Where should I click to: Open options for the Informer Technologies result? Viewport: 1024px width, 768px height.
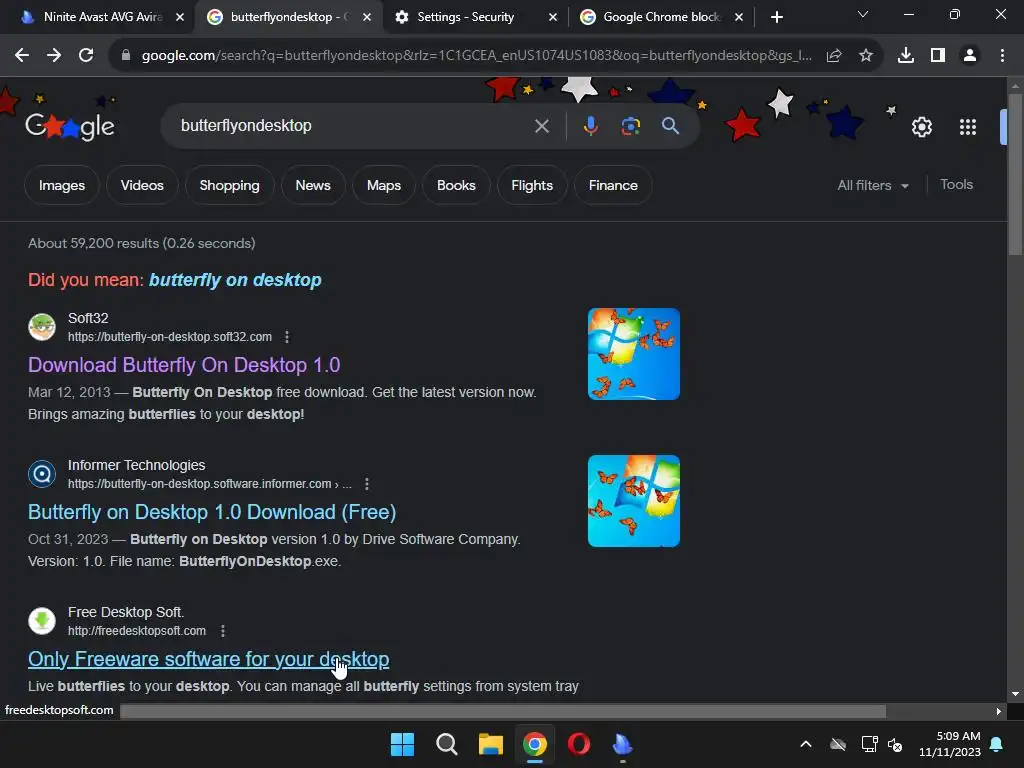pyautogui.click(x=367, y=484)
